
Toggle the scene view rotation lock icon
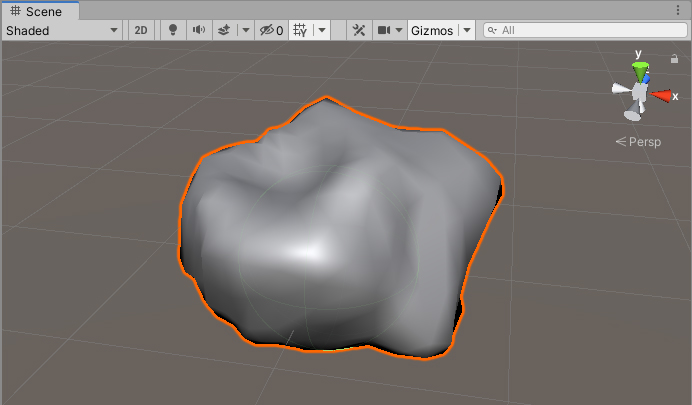click(x=675, y=59)
